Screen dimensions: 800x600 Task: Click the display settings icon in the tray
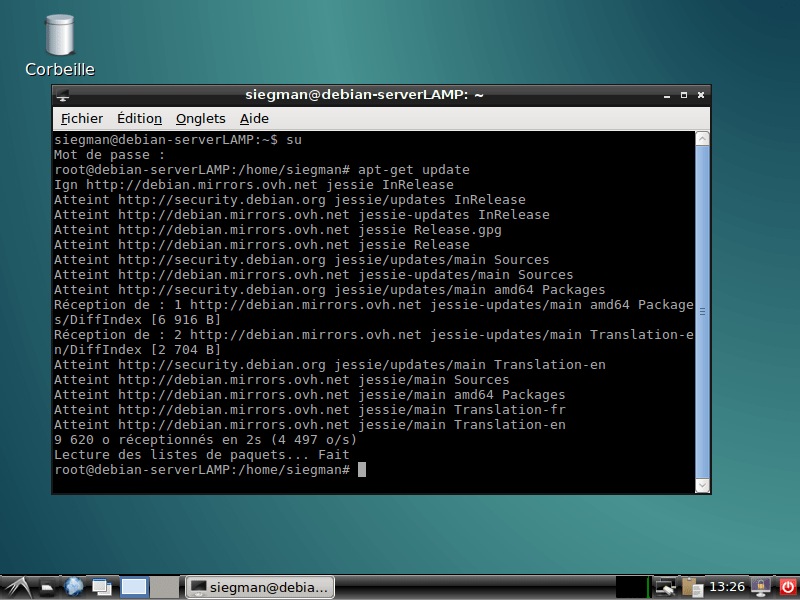pos(664,587)
